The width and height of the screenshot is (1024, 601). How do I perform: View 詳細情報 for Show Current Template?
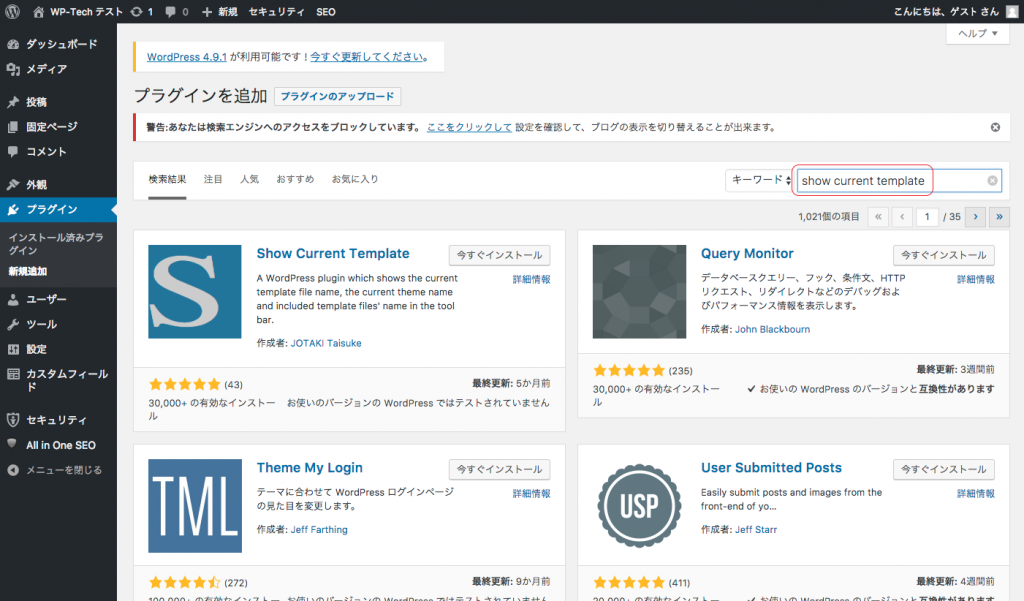tap(532, 280)
